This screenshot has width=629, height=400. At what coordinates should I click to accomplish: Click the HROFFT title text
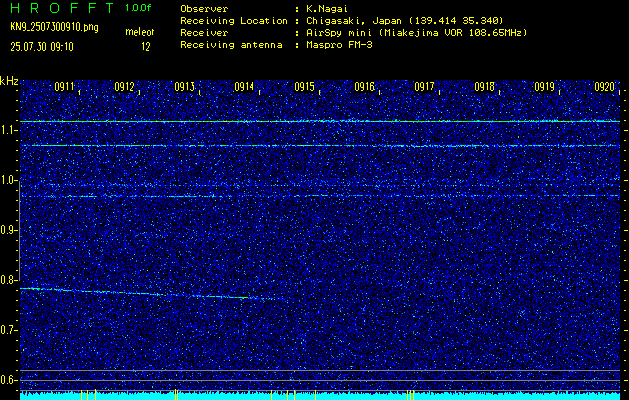tap(62, 8)
